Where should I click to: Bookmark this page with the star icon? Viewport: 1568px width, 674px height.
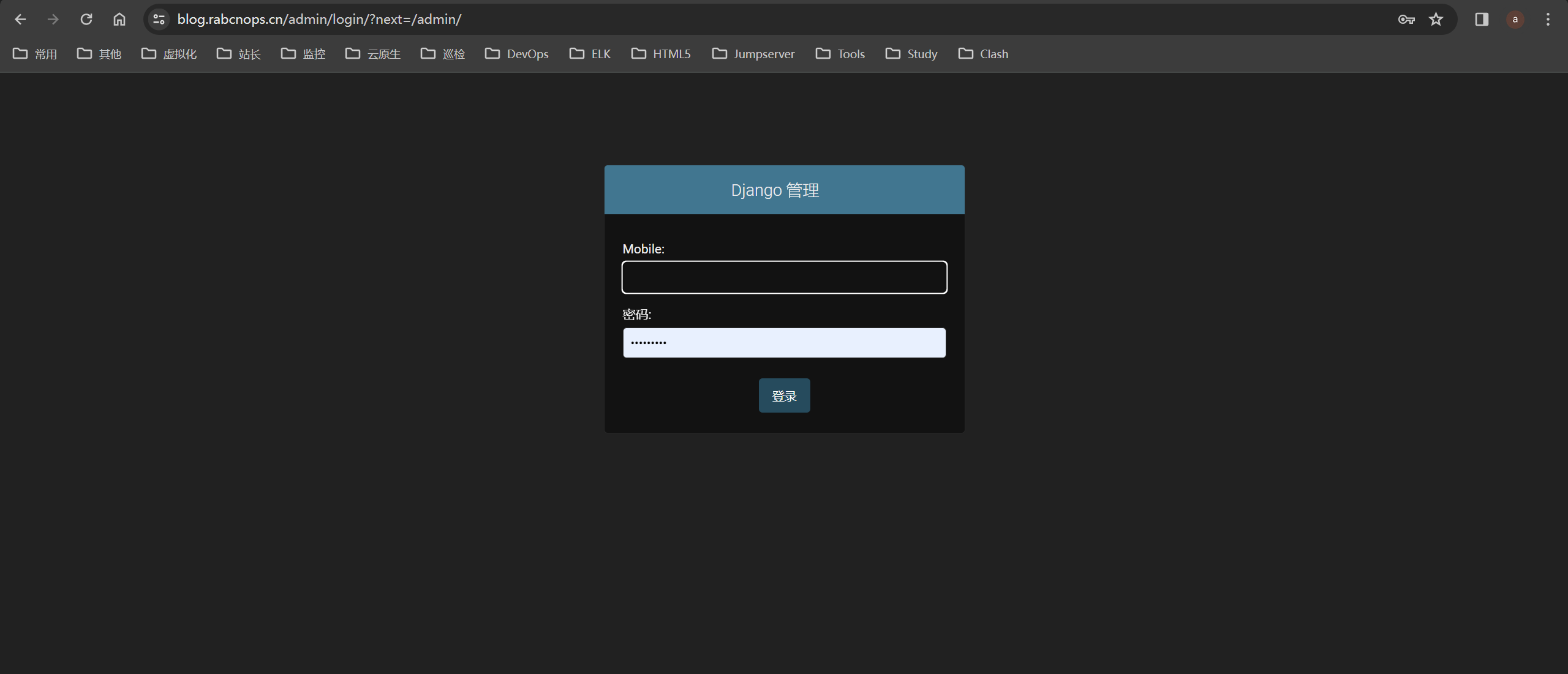pos(1436,20)
